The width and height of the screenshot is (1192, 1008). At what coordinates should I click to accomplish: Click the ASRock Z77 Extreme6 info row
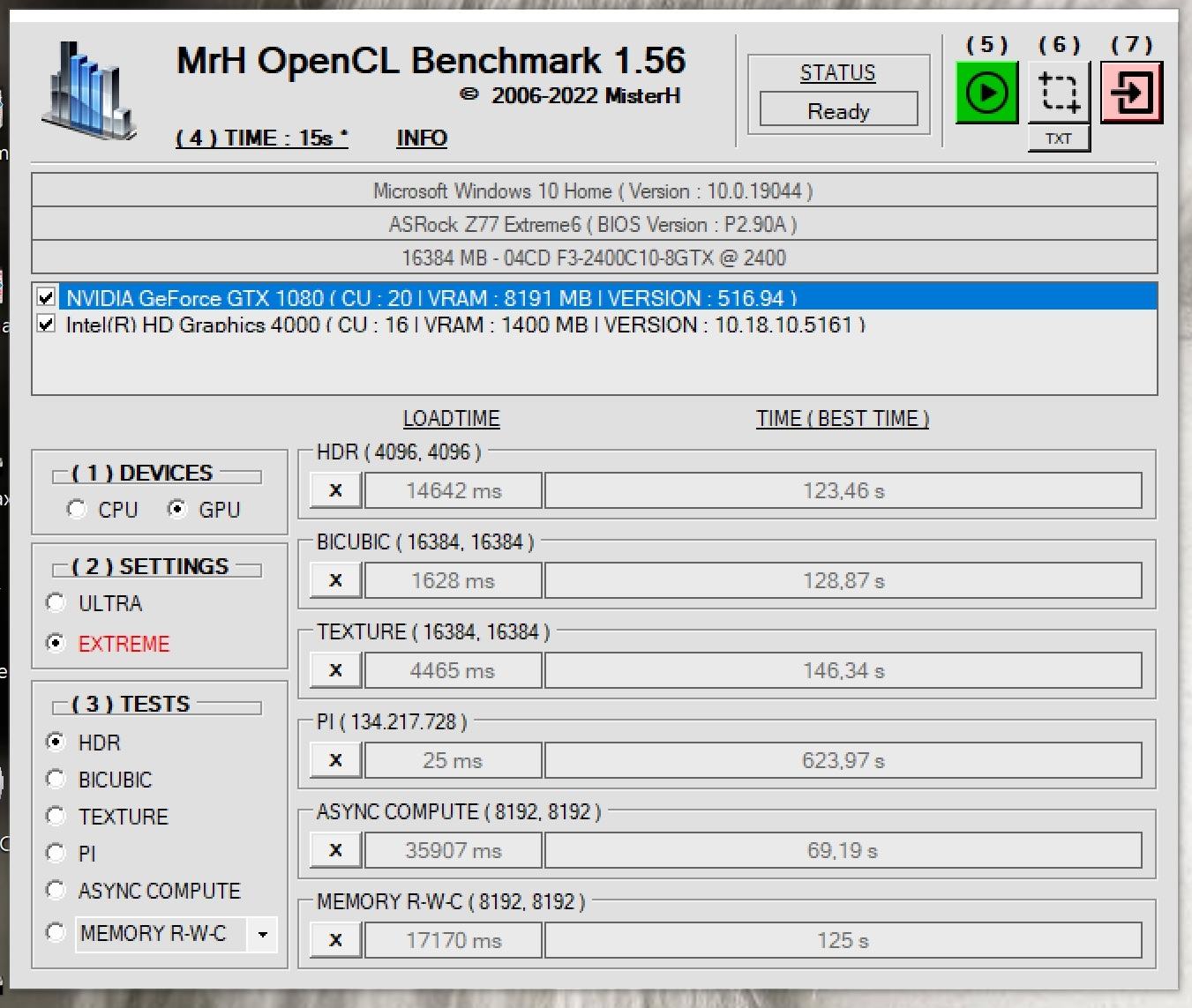point(594,224)
